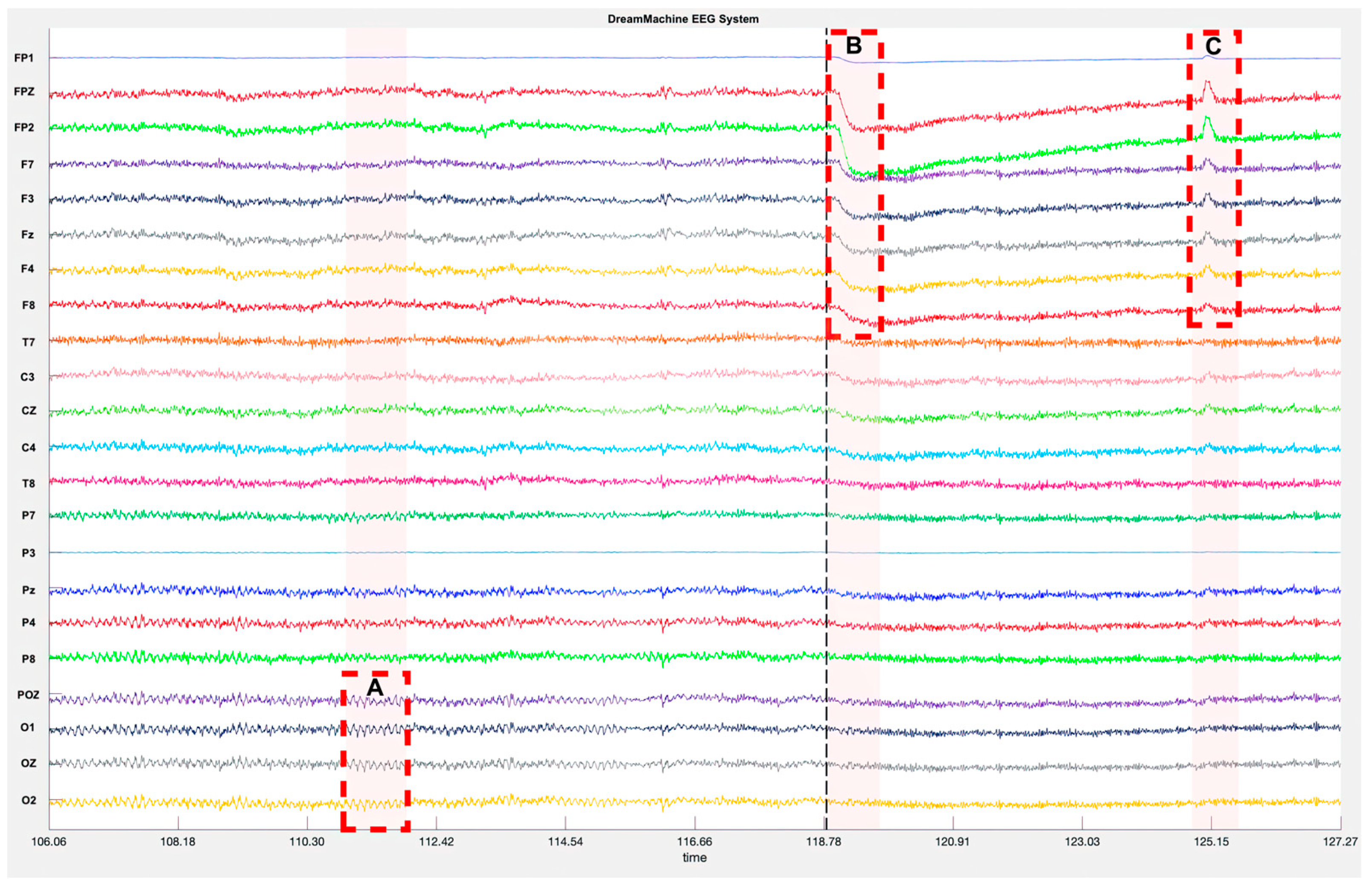Select the P3 channel label
The height and width of the screenshot is (892, 1372).
[28, 553]
